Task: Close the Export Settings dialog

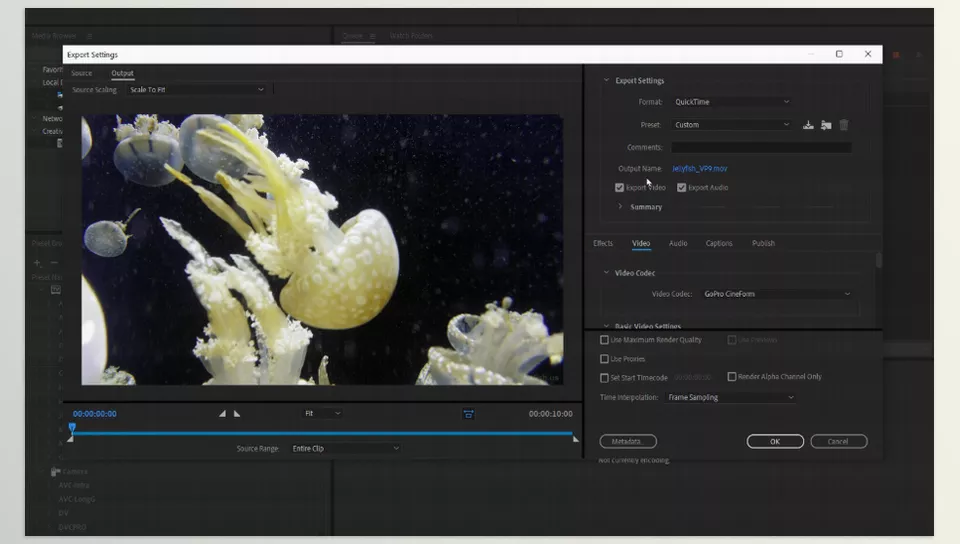Action: point(868,54)
